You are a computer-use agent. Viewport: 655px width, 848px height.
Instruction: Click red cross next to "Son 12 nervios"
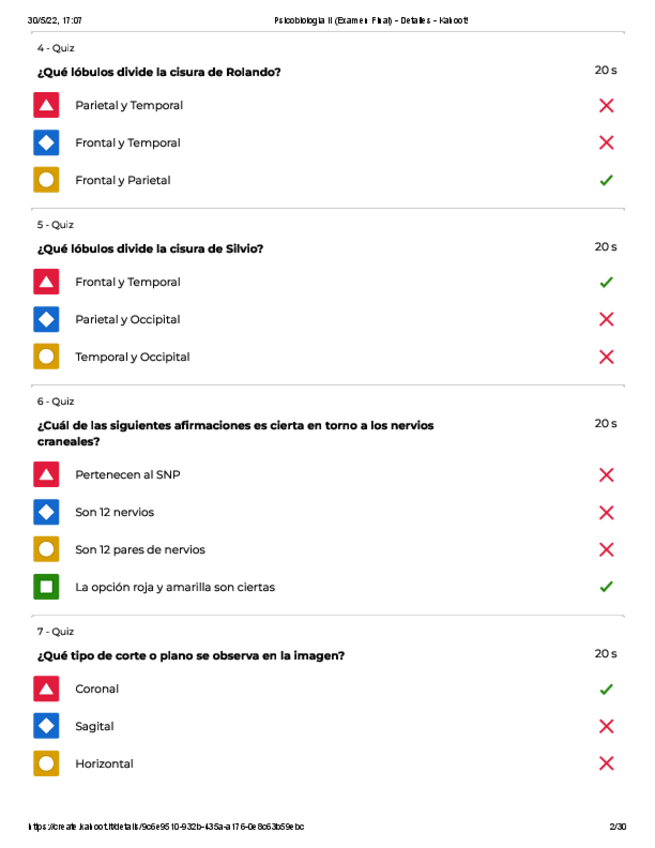click(605, 513)
